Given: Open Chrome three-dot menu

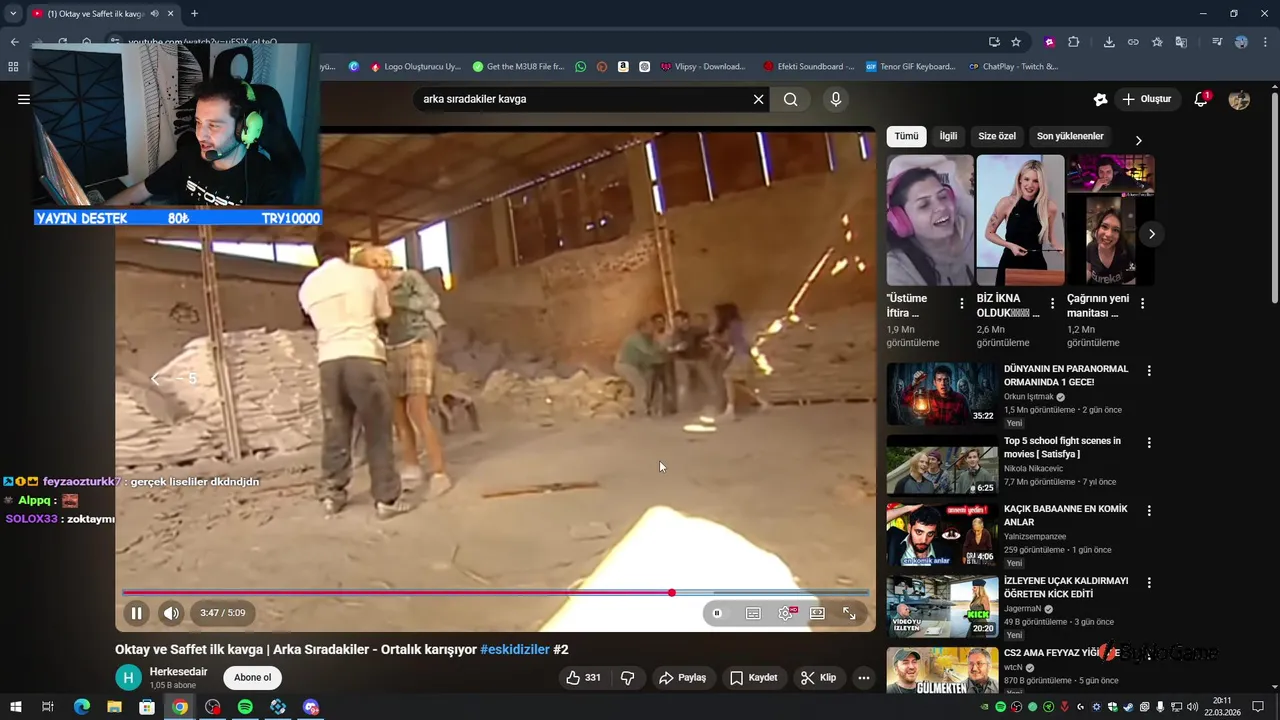Looking at the screenshot, I should (x=1265, y=42).
